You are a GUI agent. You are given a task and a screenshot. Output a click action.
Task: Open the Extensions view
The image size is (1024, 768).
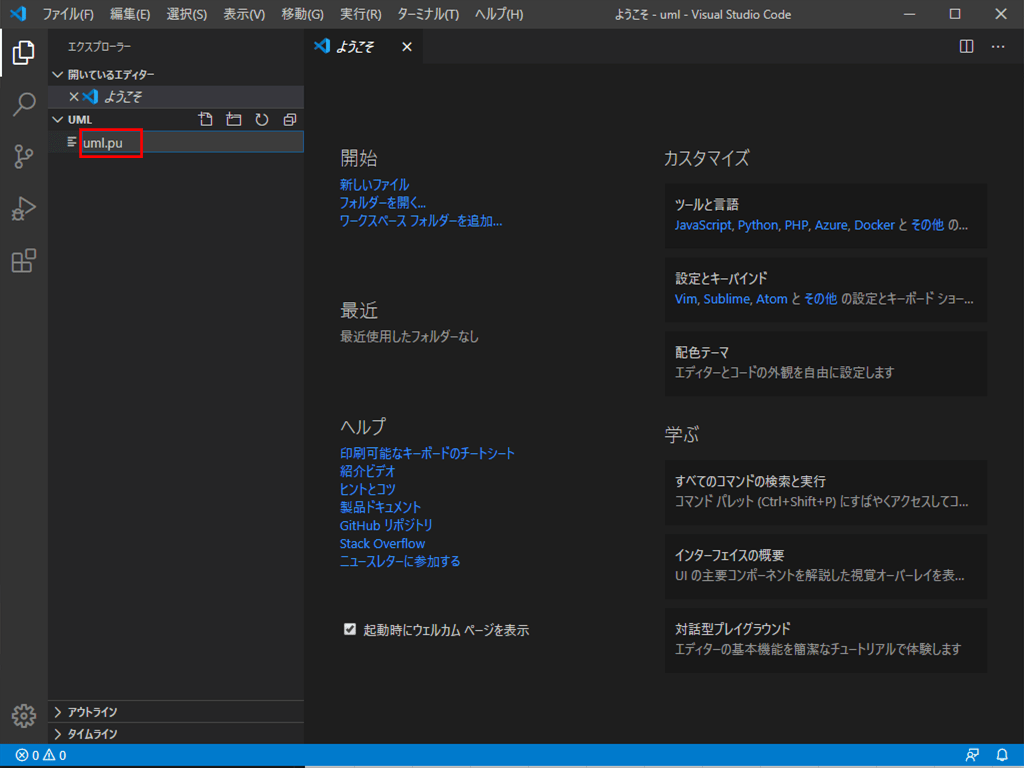pyautogui.click(x=24, y=261)
